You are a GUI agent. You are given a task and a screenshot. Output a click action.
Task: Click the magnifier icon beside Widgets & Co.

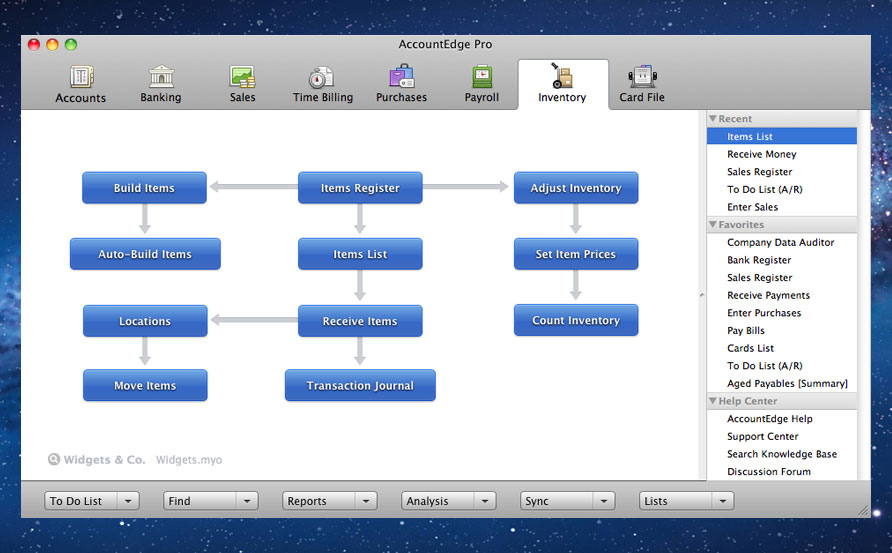click(53, 459)
